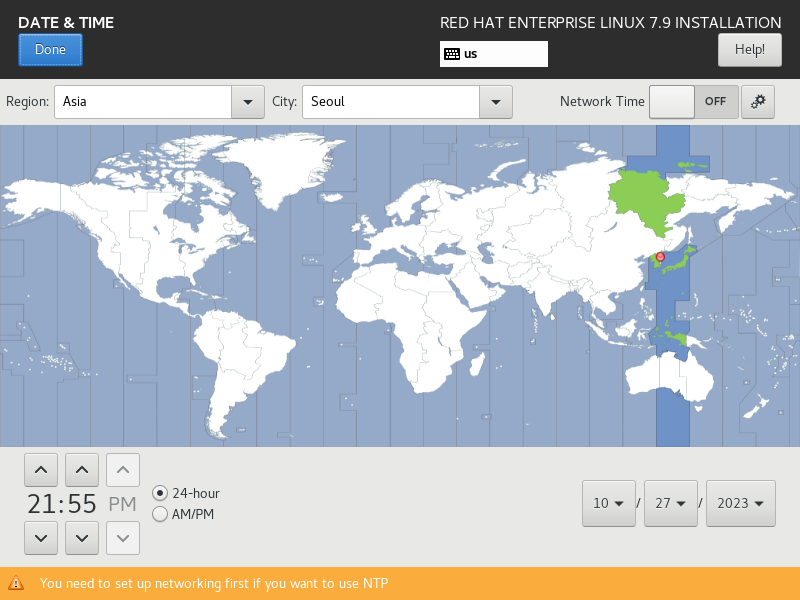This screenshot has width=800, height=600.
Task: Click the hours value 21
Action: [41, 504]
